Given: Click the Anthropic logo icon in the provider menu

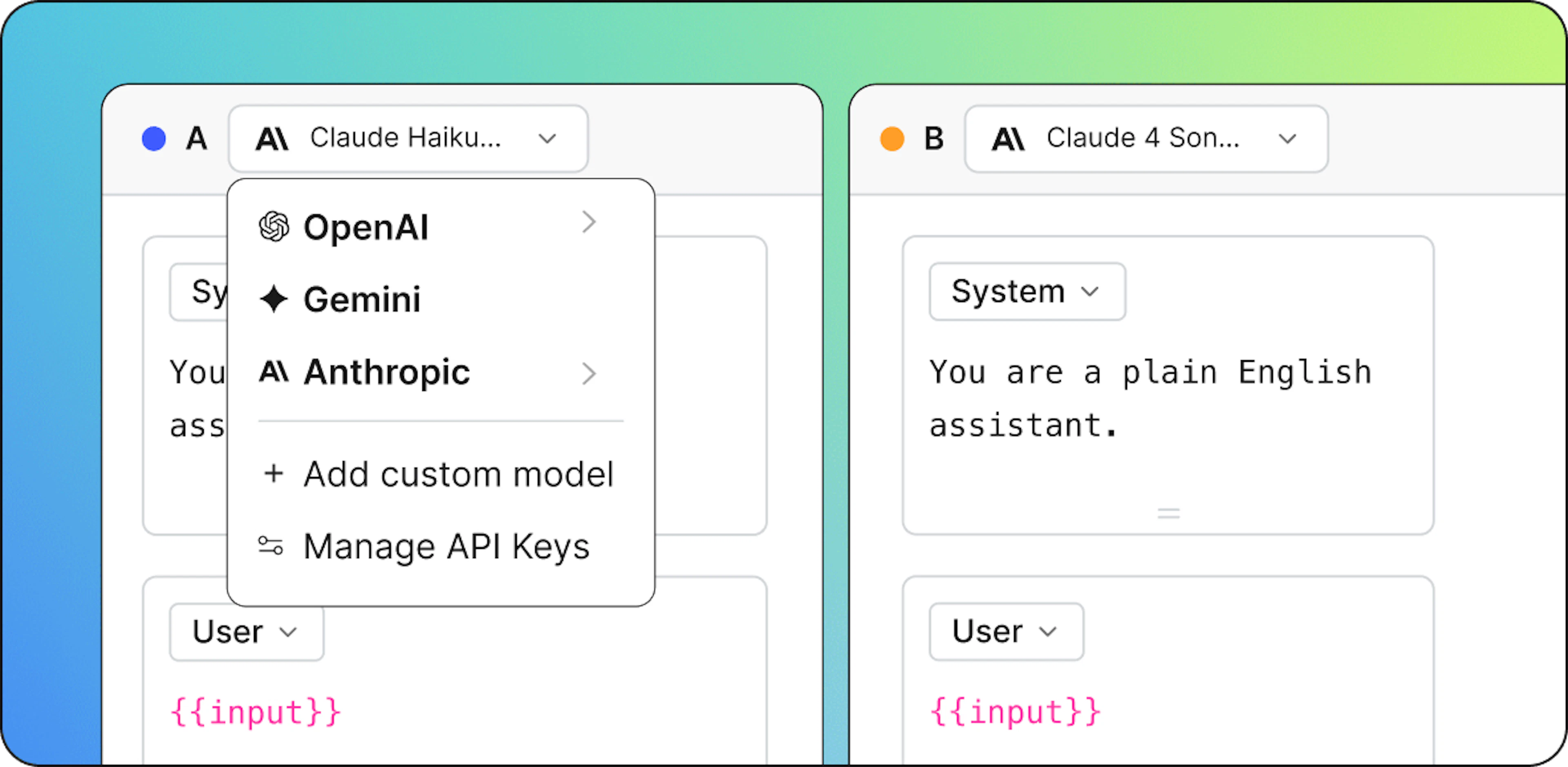Looking at the screenshot, I should tap(274, 371).
